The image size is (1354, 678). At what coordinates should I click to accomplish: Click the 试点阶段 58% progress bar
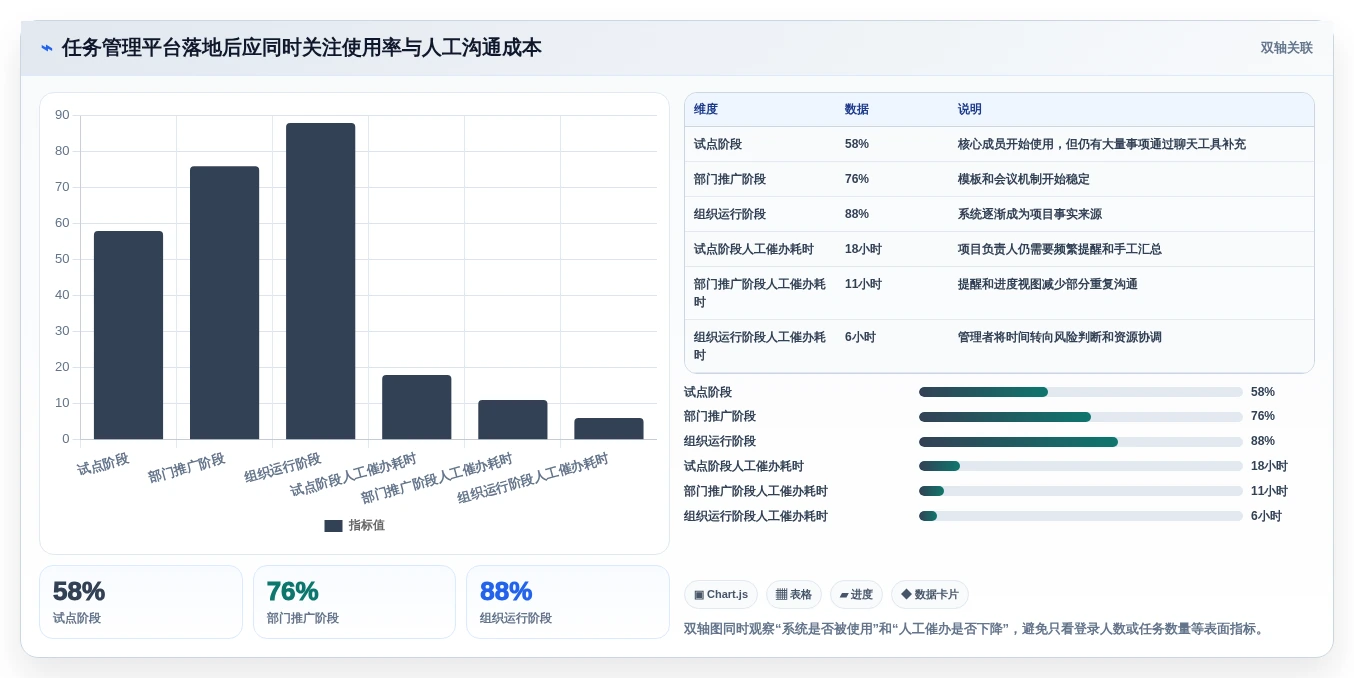(x=1081, y=392)
